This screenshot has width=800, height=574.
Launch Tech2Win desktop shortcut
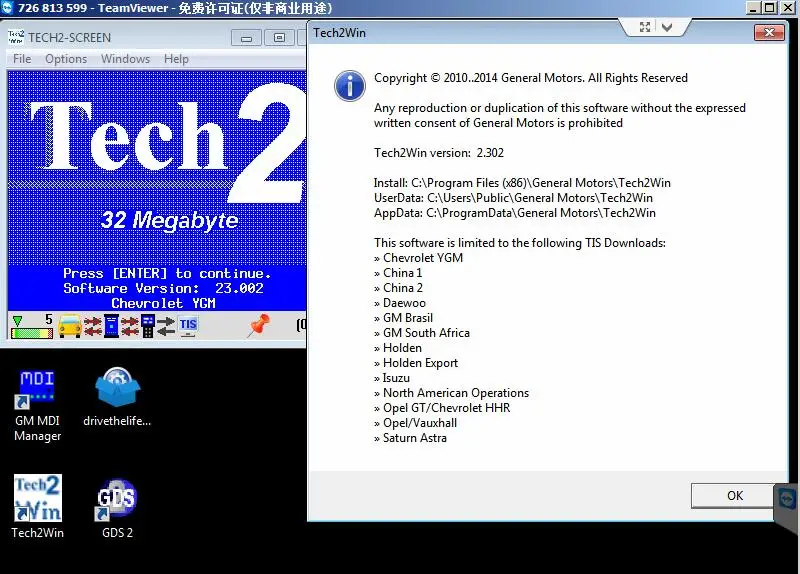click(x=38, y=507)
